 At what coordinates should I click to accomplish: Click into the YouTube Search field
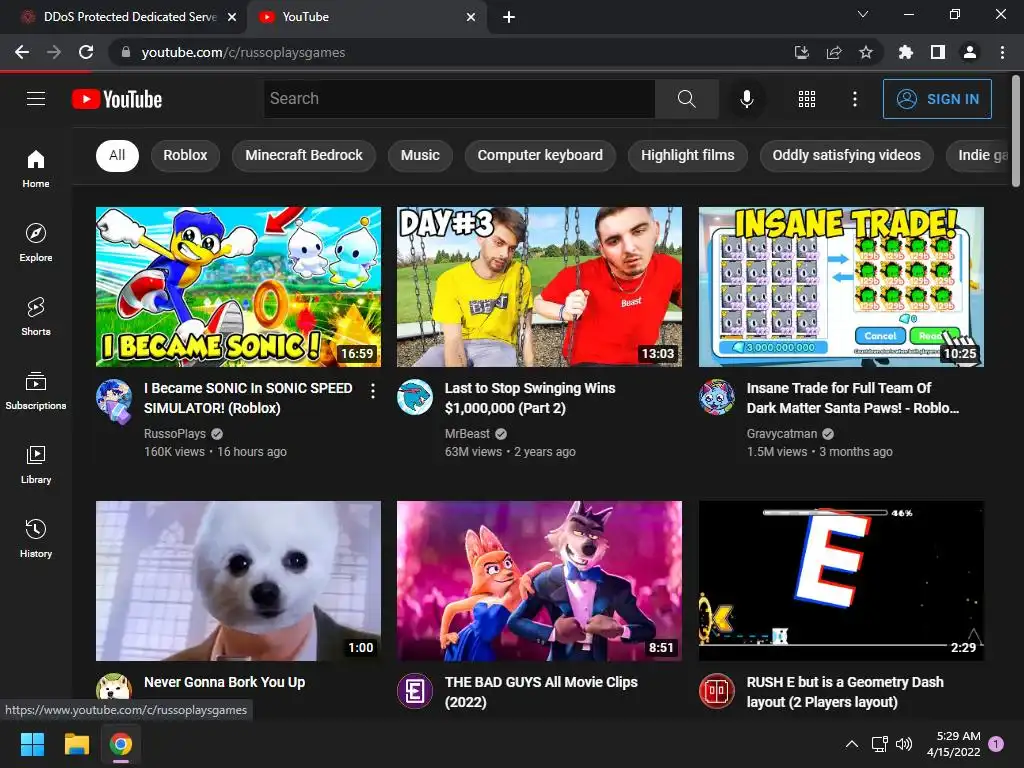[459, 99]
